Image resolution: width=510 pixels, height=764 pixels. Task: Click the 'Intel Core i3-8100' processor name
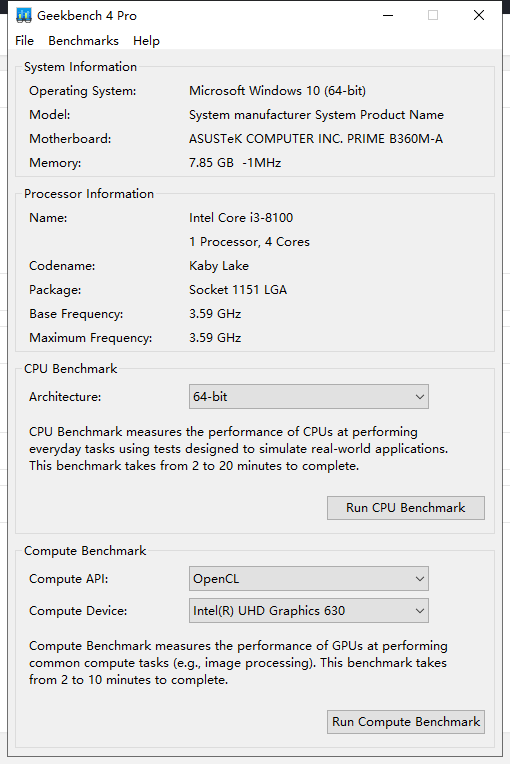[241, 218]
